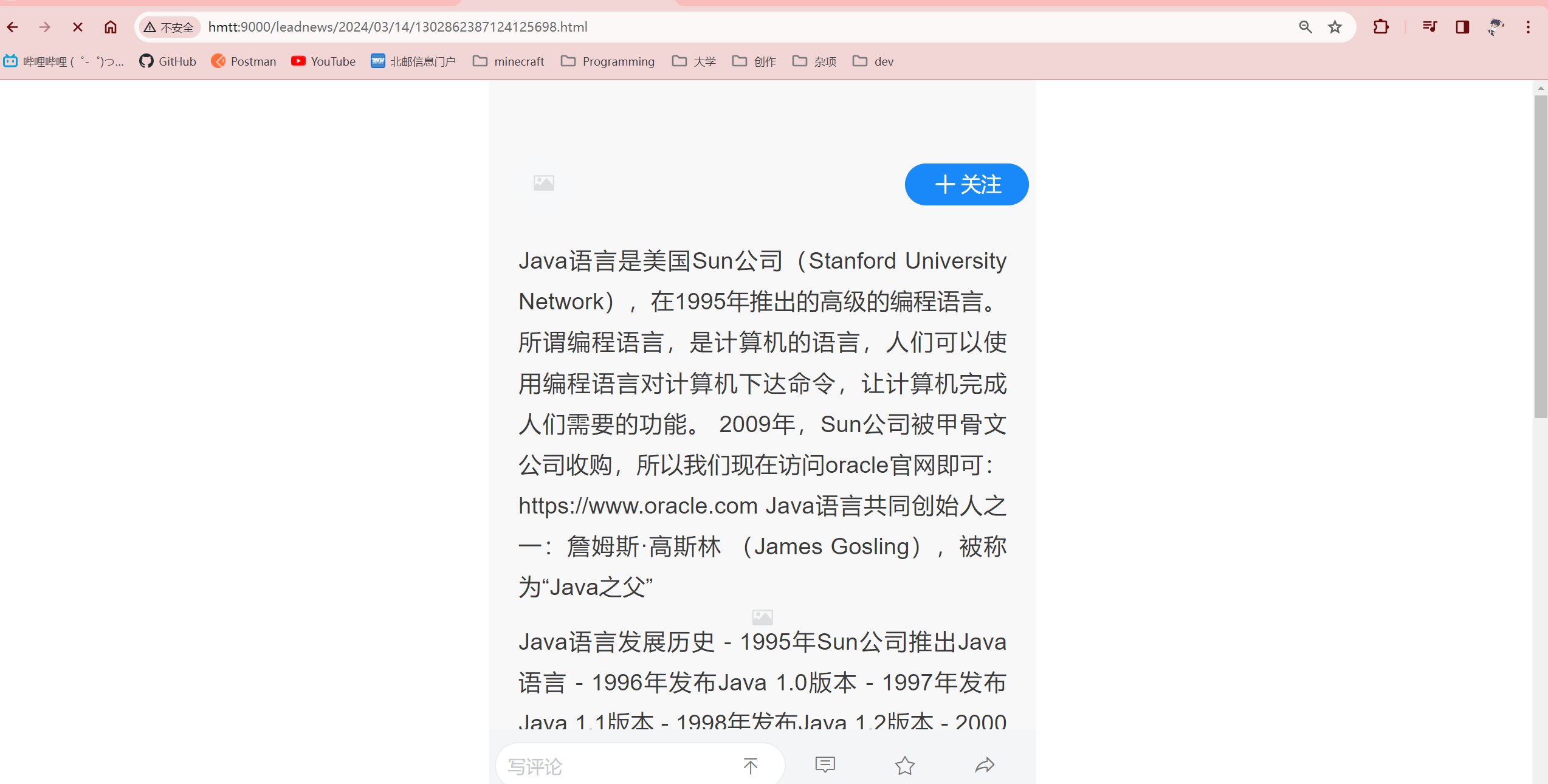This screenshot has width=1548, height=784.
Task: Open the comments icon in bottom bar
Action: [825, 765]
